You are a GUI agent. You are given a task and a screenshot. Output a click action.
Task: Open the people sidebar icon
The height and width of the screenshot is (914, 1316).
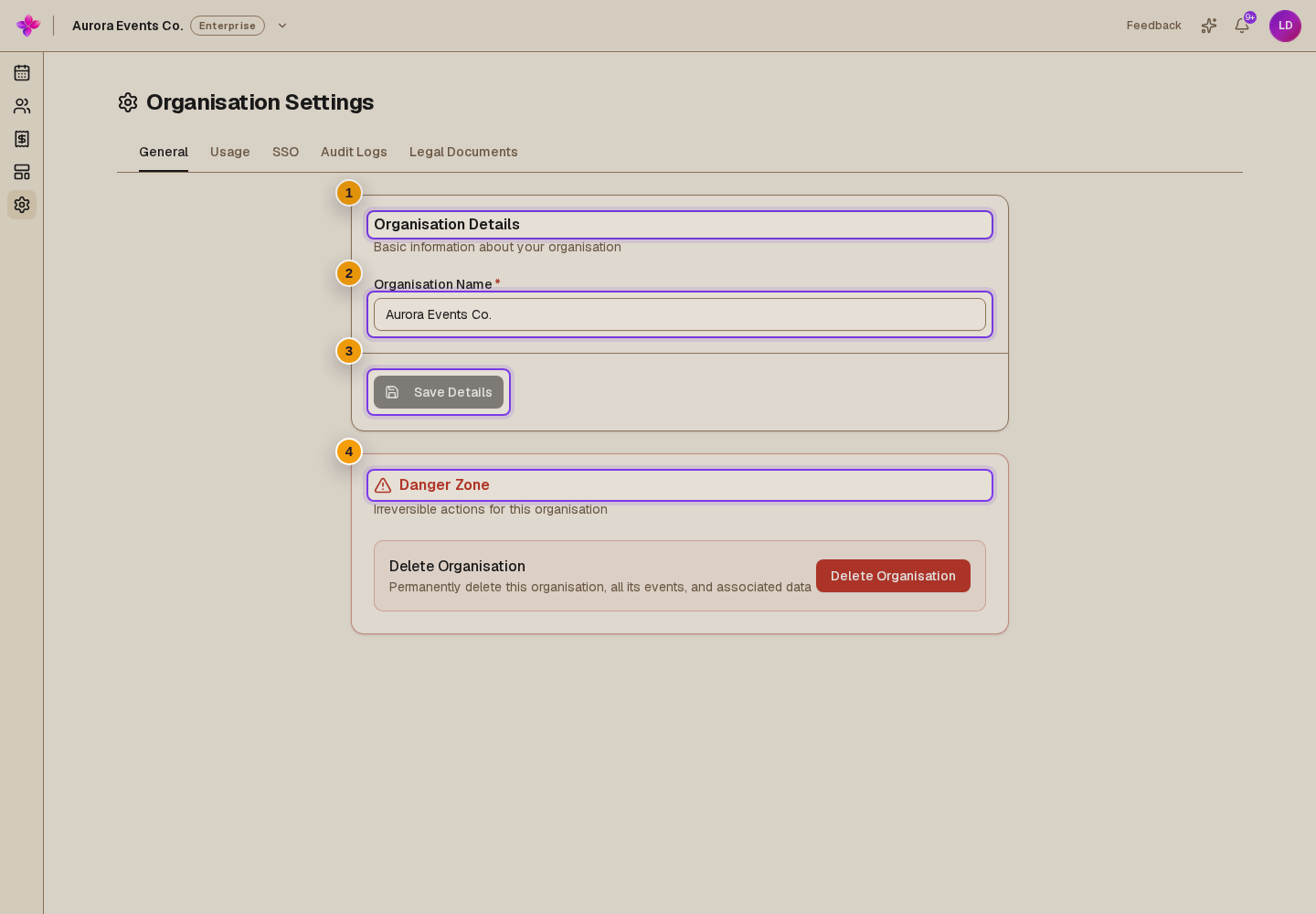pos(22,106)
